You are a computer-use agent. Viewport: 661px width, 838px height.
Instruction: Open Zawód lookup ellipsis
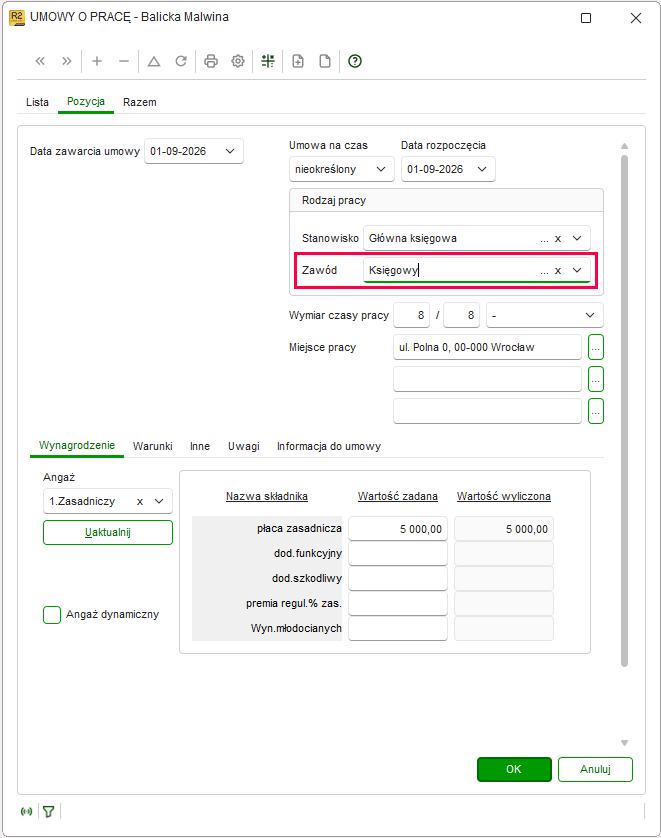click(x=544, y=271)
